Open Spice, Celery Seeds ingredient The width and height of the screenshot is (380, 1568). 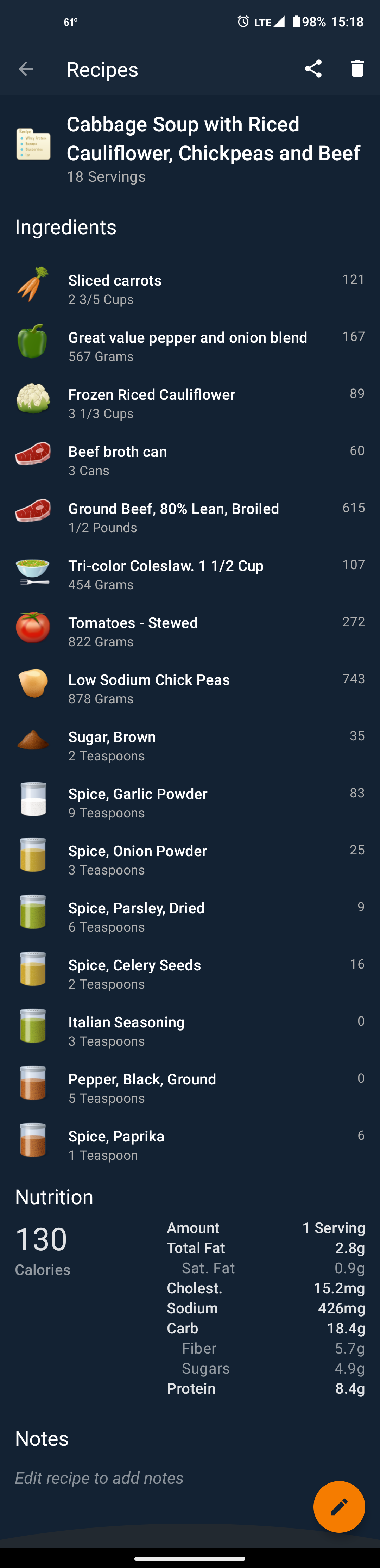tap(190, 974)
